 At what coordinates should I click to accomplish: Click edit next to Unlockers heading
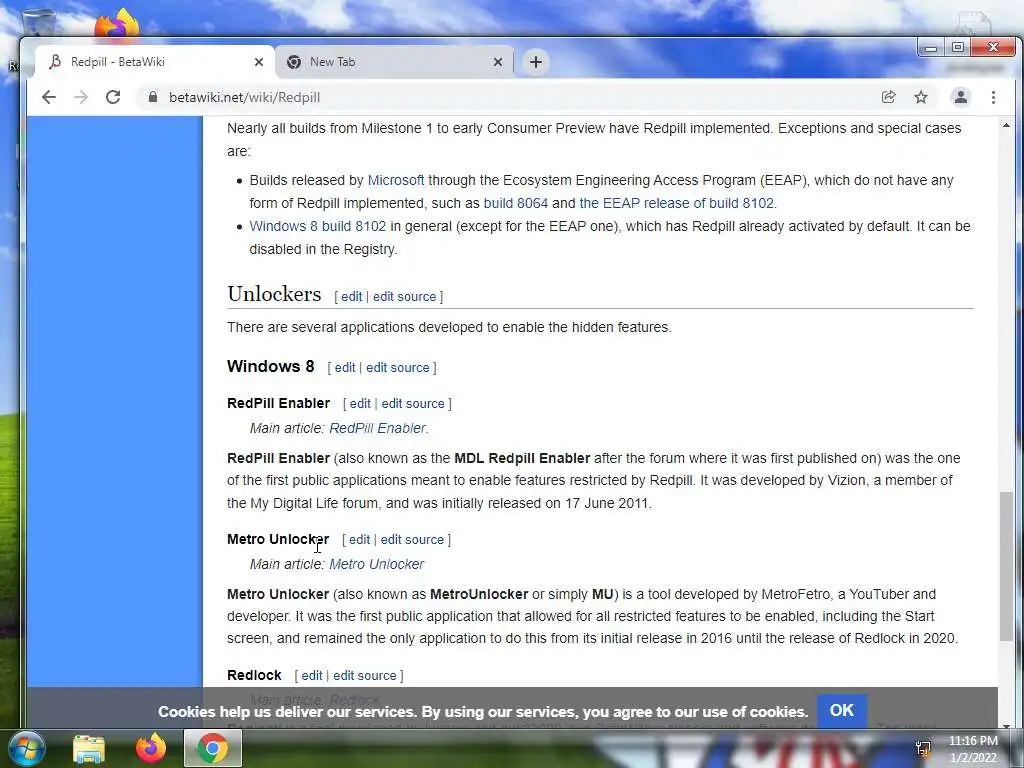pos(351,296)
